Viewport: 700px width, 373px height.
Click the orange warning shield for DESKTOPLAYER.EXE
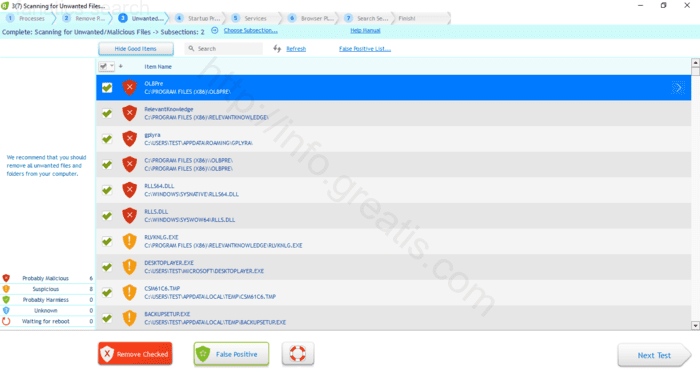click(x=129, y=267)
